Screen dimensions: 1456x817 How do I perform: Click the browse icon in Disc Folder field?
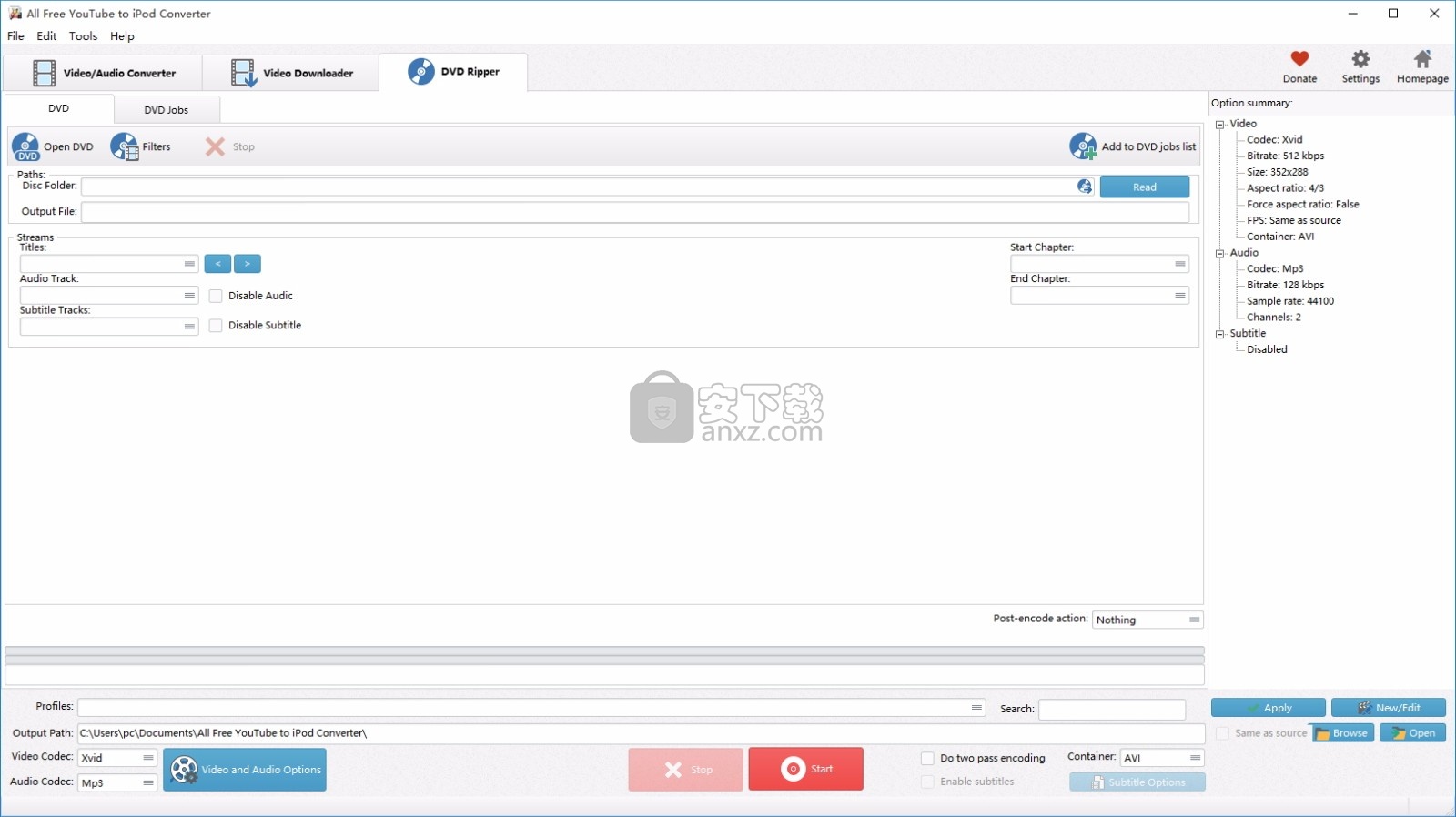[1085, 187]
